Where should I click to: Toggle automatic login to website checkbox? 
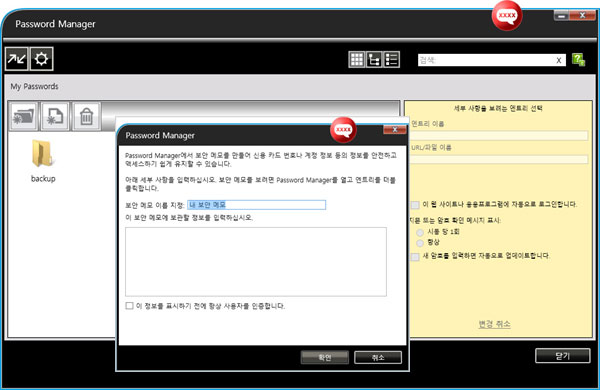415,205
